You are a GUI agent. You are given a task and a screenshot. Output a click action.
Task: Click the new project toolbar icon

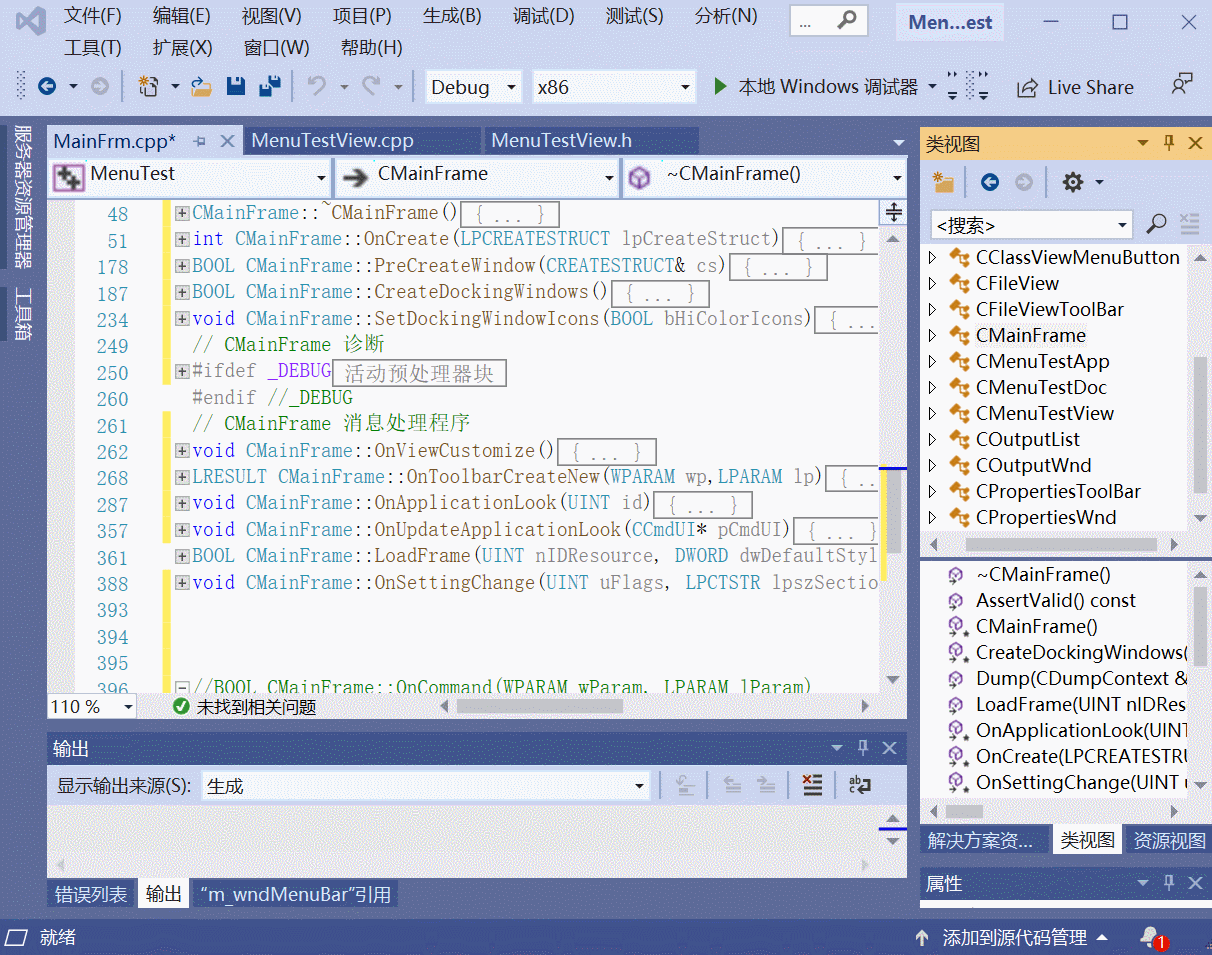[148, 87]
